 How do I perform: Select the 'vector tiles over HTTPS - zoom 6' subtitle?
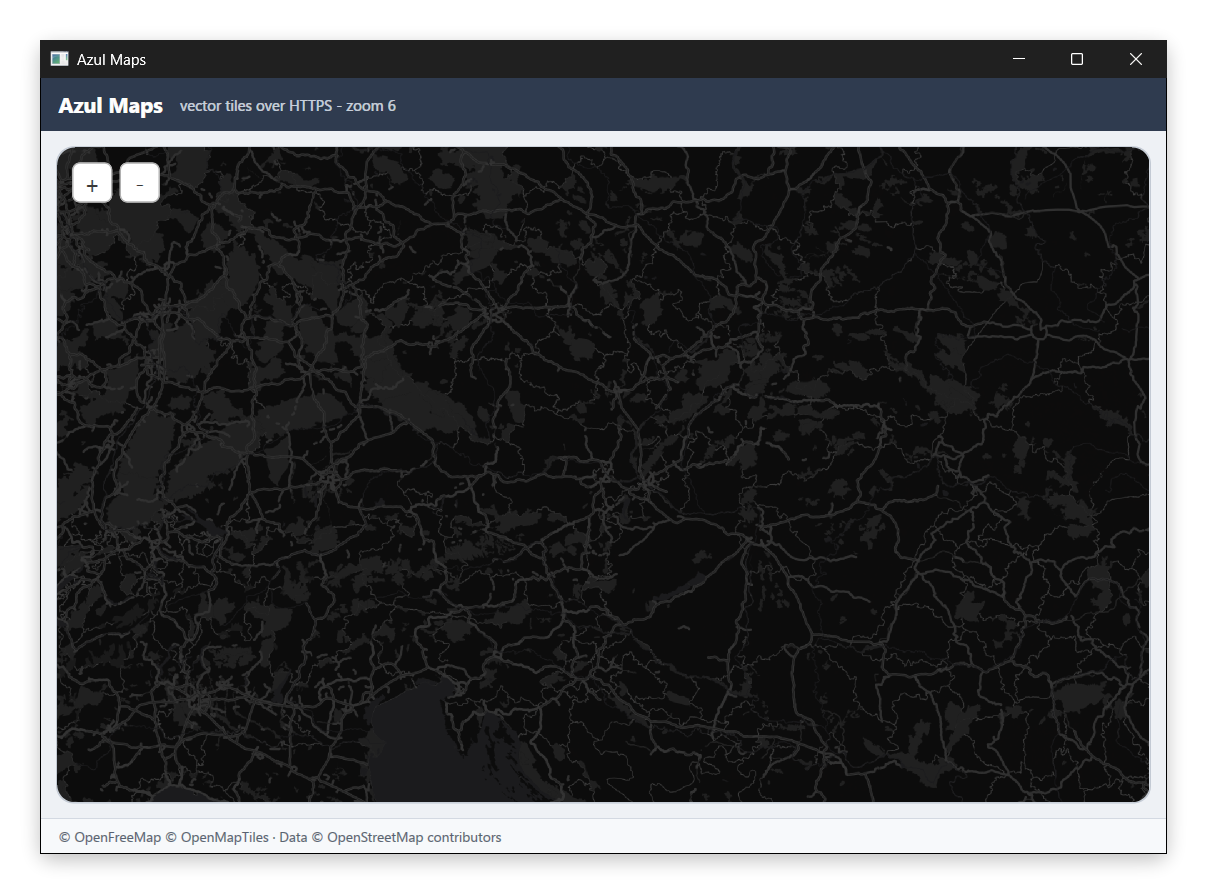[x=288, y=106]
